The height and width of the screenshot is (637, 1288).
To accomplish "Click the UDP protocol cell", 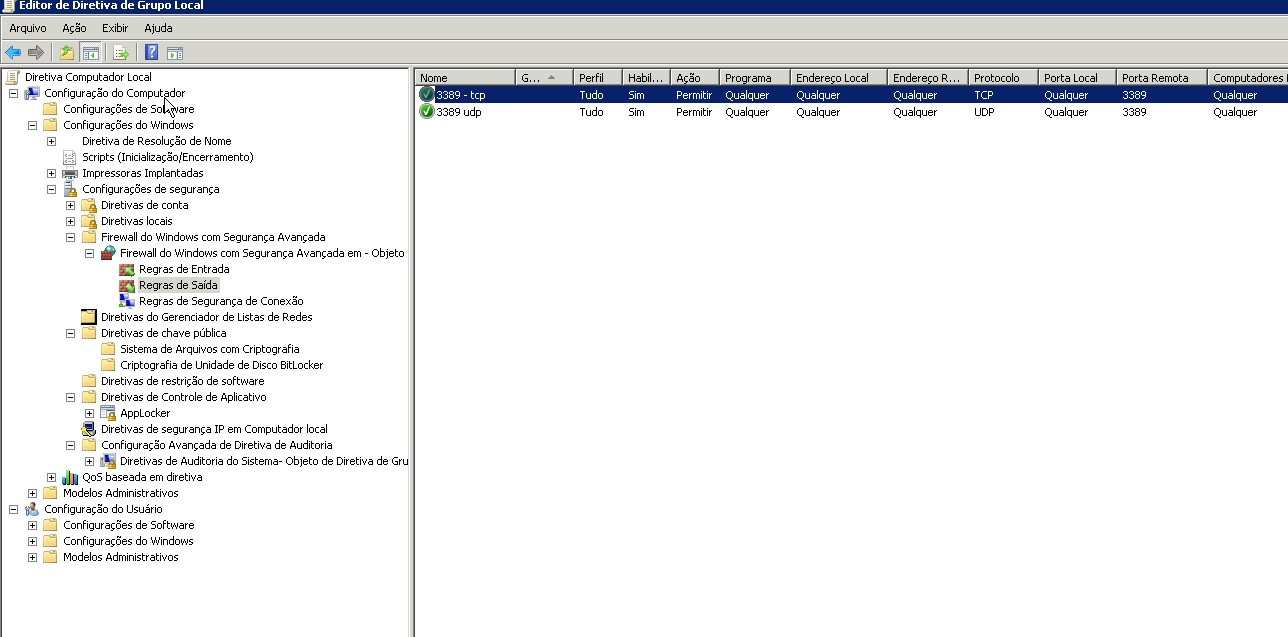I will coord(986,112).
